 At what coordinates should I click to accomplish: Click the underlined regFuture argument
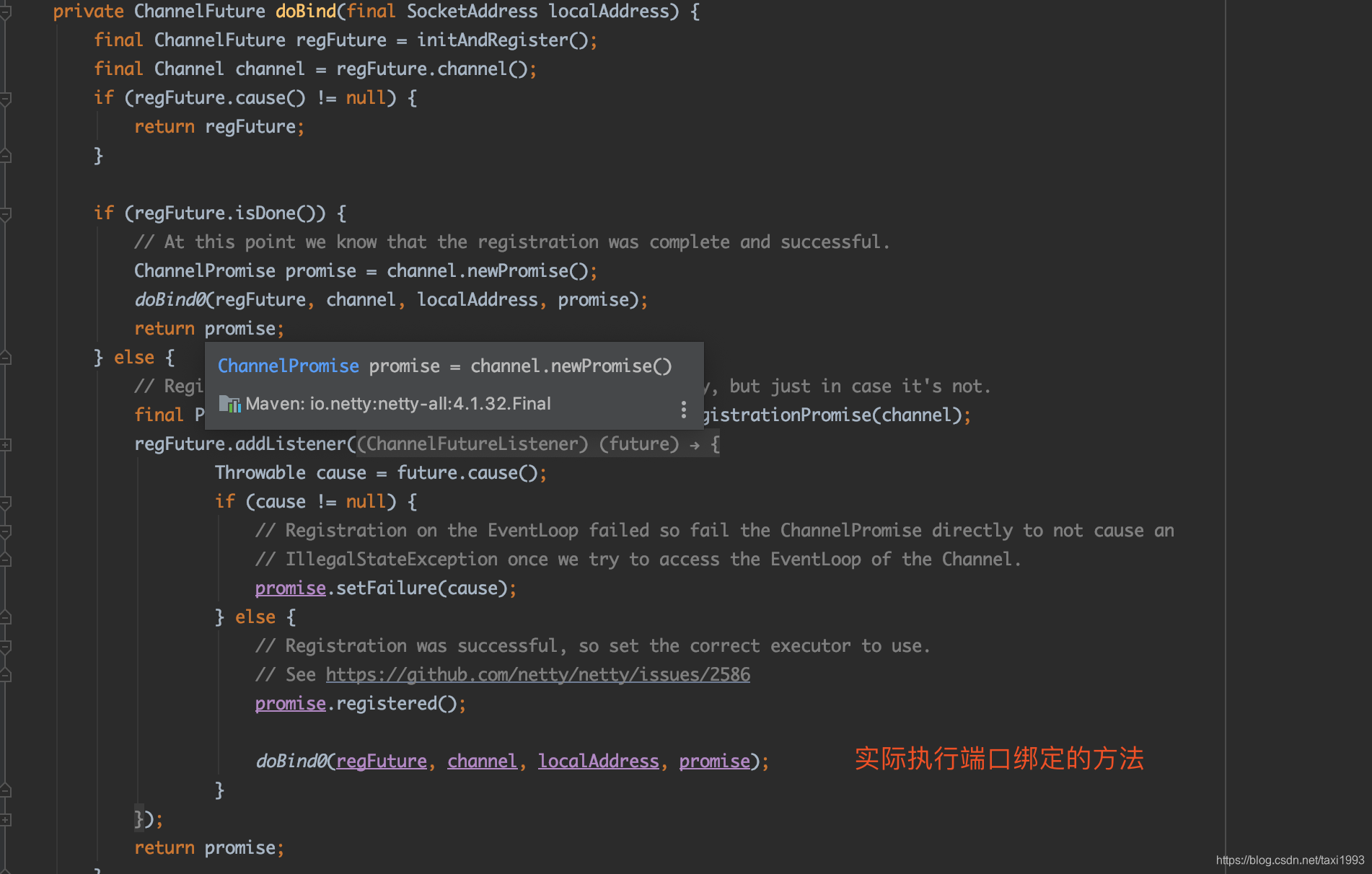coord(382,762)
